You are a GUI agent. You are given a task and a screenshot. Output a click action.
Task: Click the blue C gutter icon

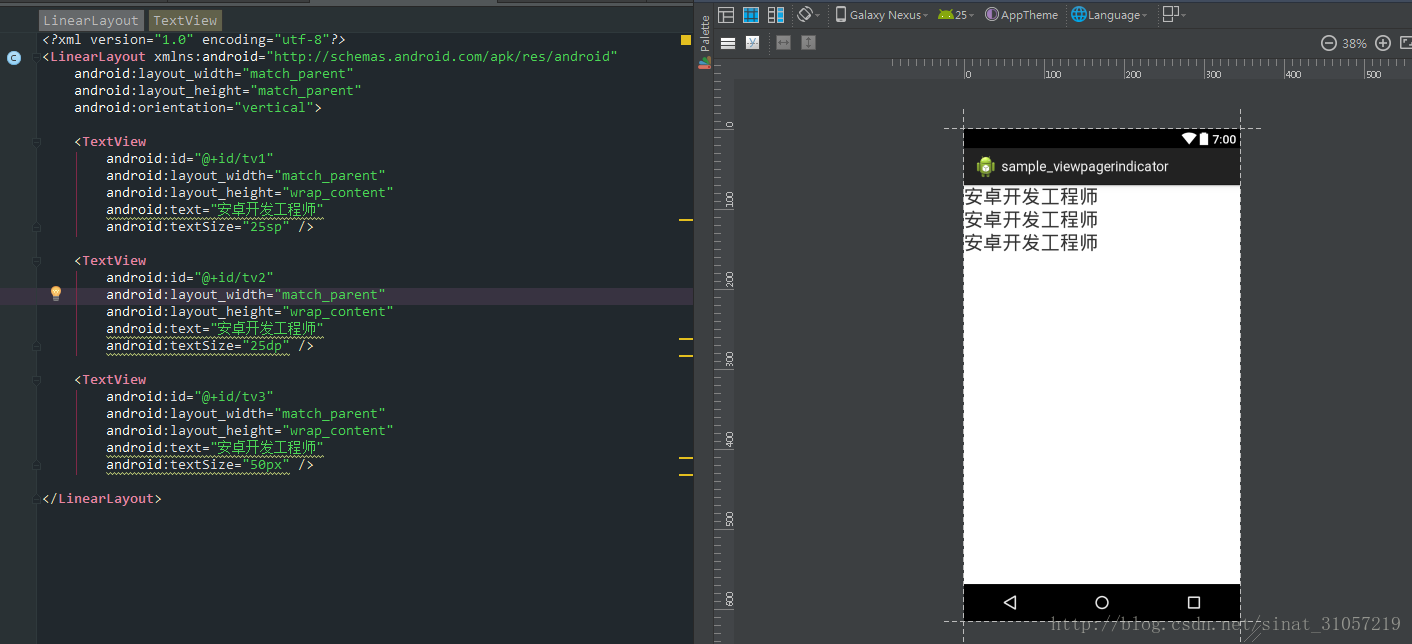pos(13,58)
